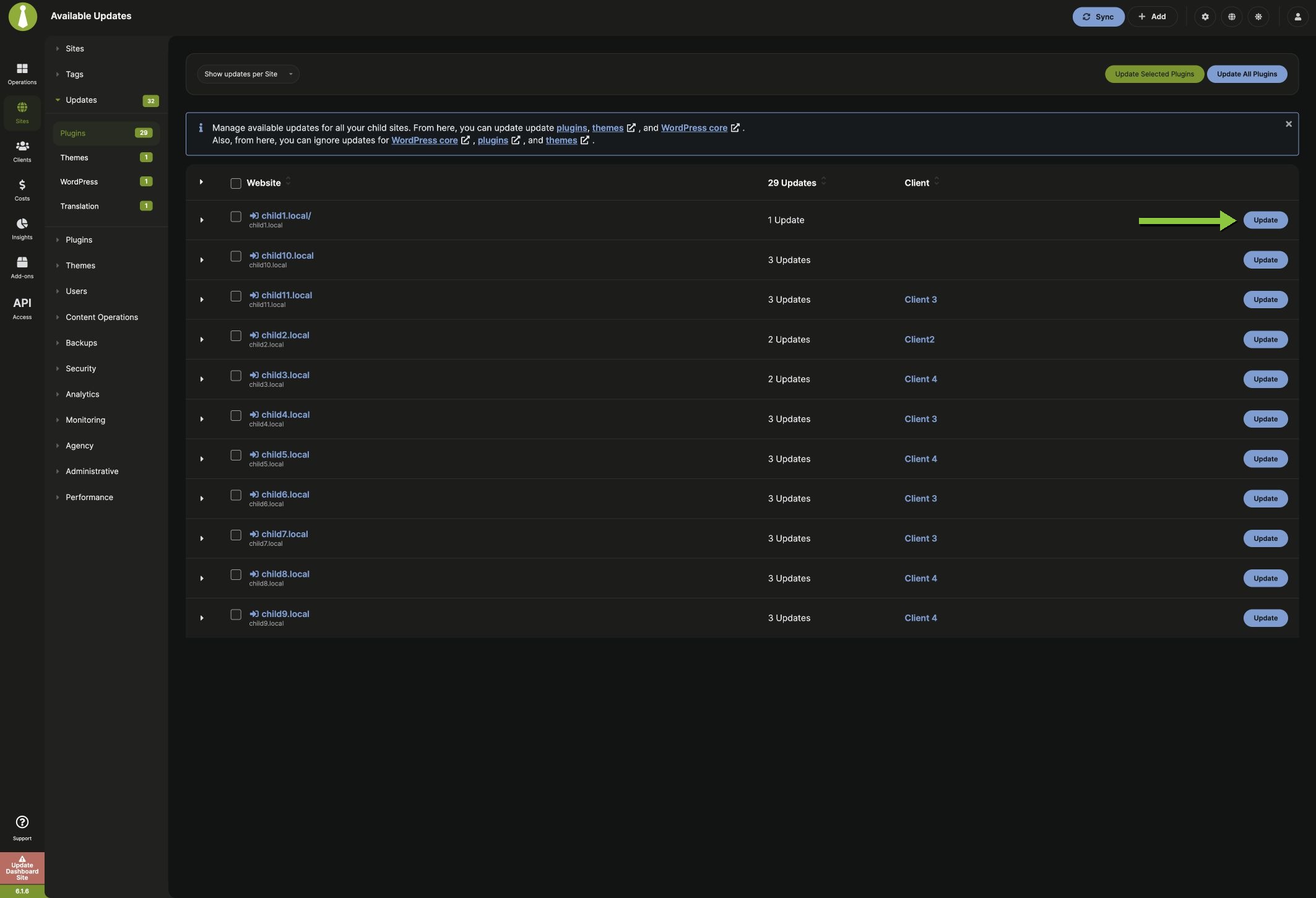The image size is (1316, 898).
Task: Check the child8.local row checkbox
Action: tap(236, 575)
